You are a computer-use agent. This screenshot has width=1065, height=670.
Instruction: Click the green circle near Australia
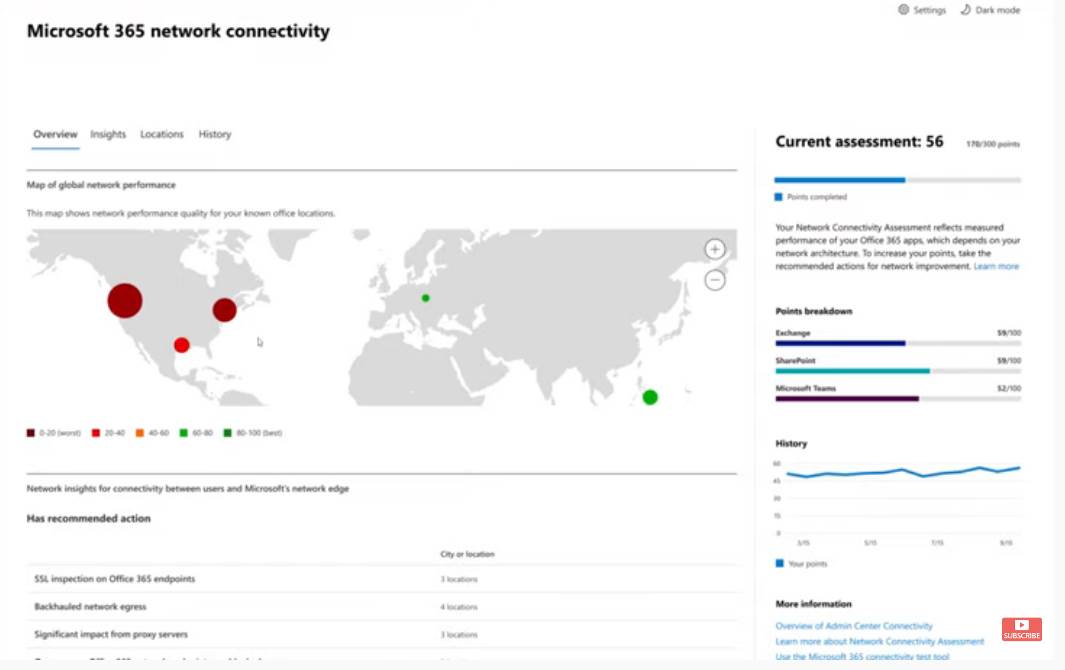coord(650,397)
